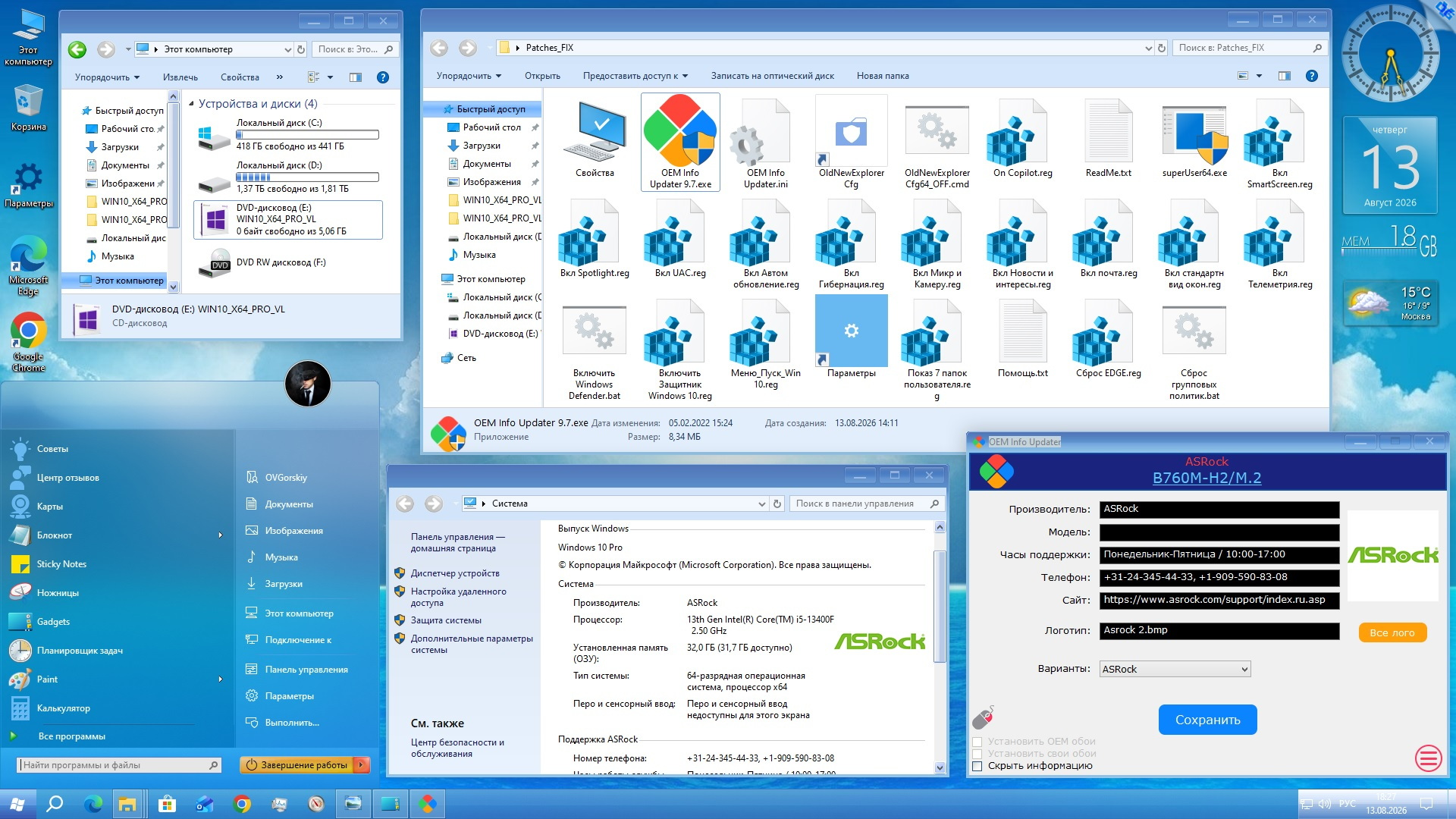Click Новая папка in the toolbar

pos(883,76)
